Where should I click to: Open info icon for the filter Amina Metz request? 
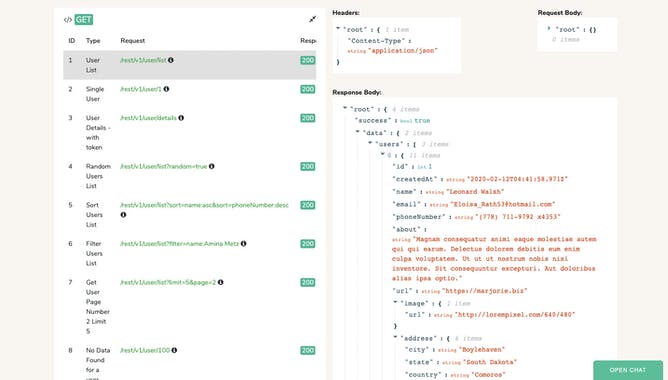point(243,244)
